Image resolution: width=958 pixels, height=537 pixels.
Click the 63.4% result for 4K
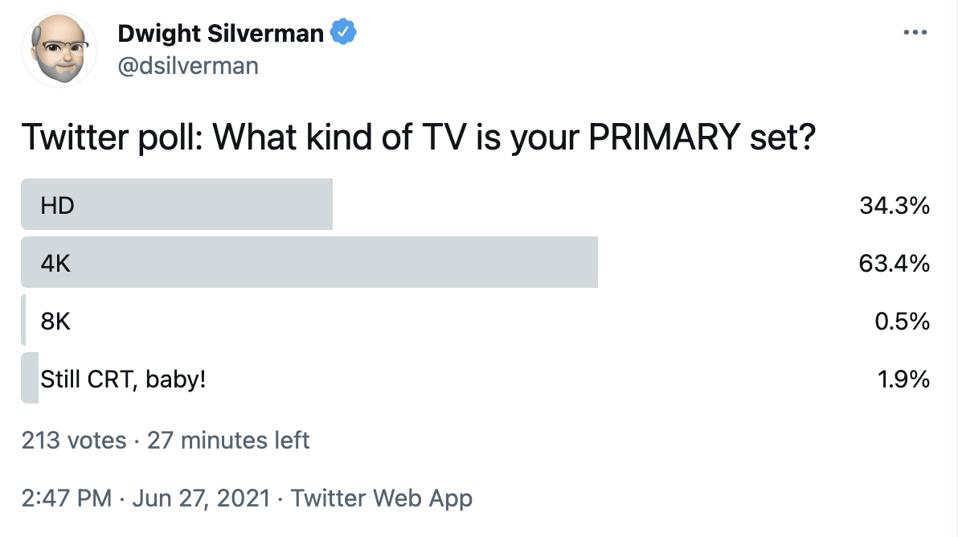point(894,263)
